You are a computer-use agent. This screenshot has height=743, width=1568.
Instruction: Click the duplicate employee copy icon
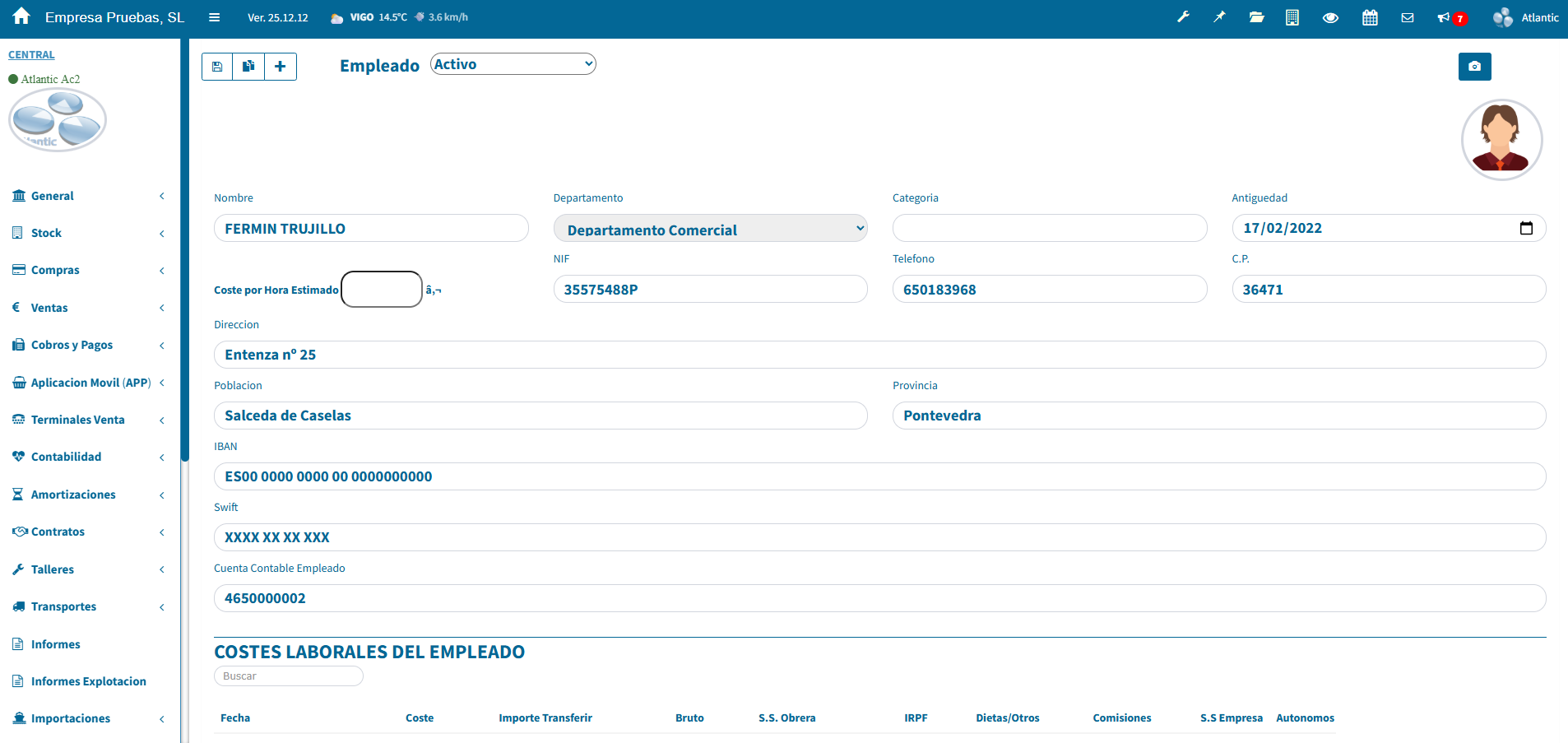(x=248, y=67)
